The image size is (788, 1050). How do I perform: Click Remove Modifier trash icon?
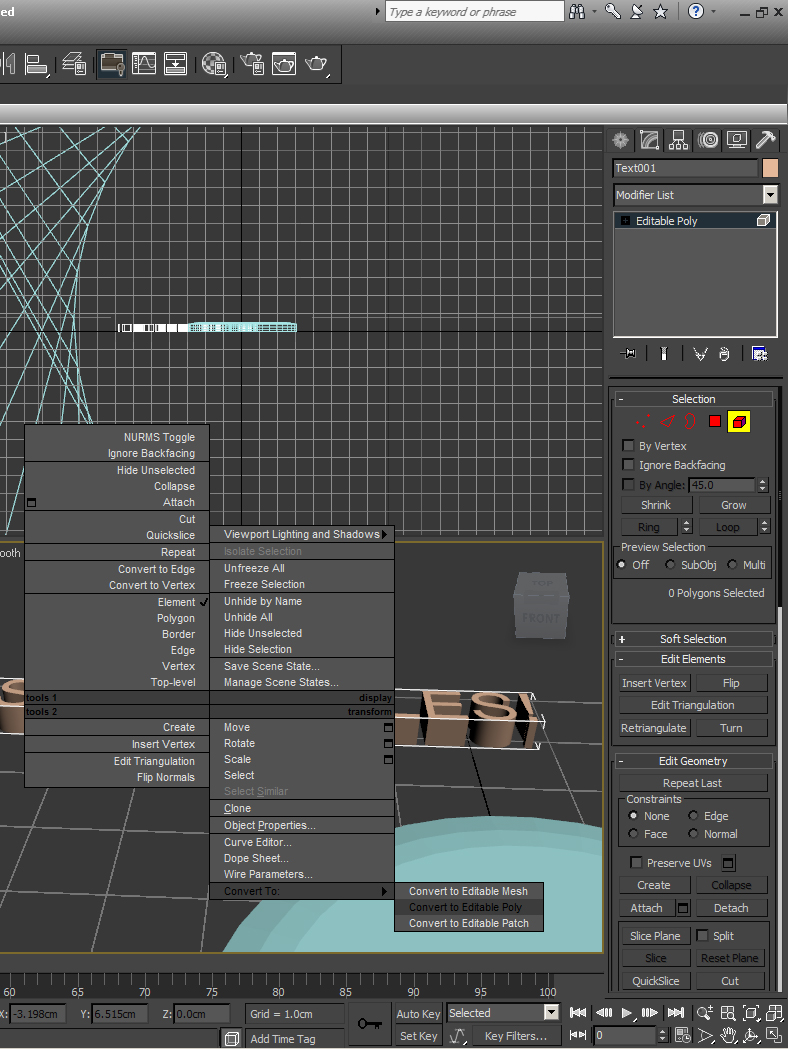pyautogui.click(x=724, y=354)
